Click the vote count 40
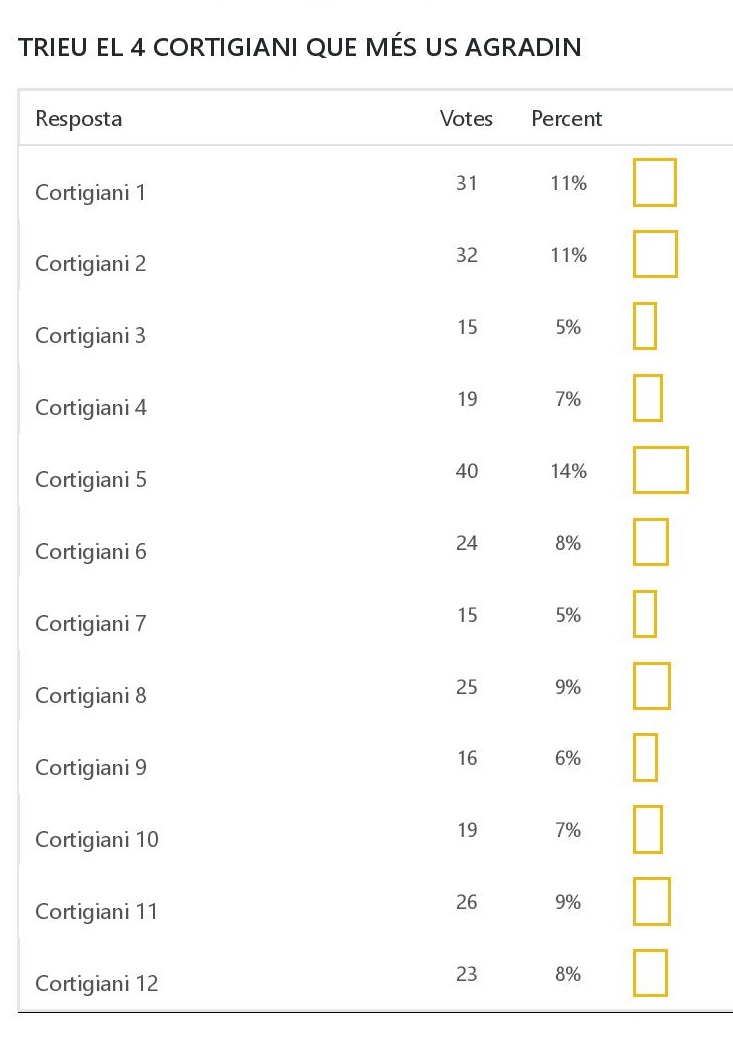Image resolution: width=733 pixels, height=1037 pixels. coord(467,471)
